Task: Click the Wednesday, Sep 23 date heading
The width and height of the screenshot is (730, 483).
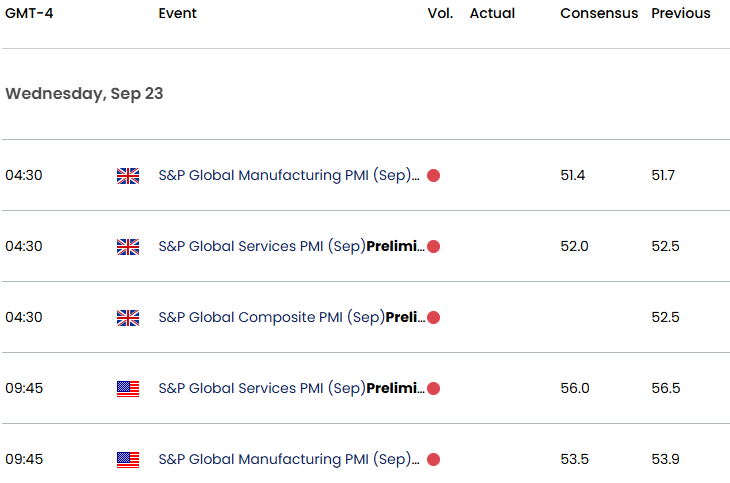Action: point(84,94)
